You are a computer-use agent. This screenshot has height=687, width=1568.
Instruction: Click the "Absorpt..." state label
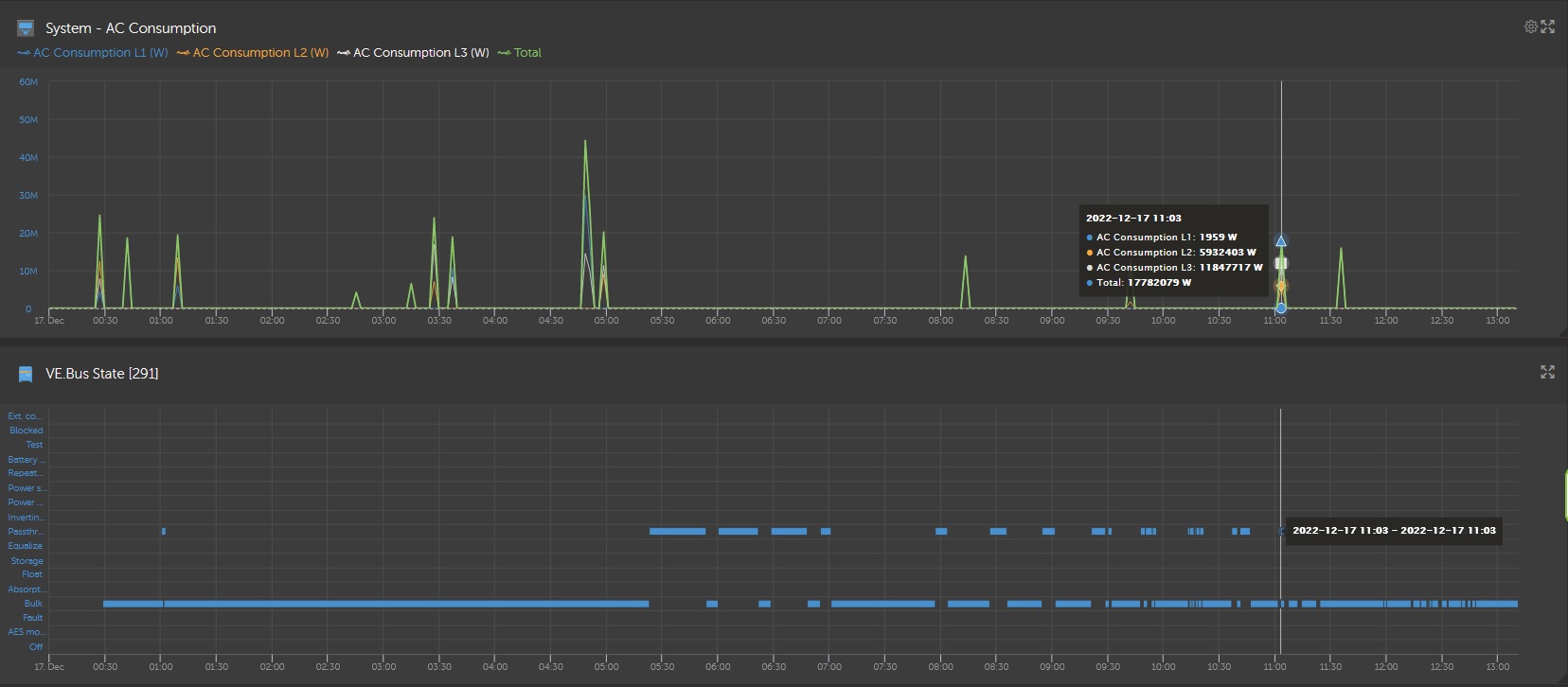pos(27,590)
